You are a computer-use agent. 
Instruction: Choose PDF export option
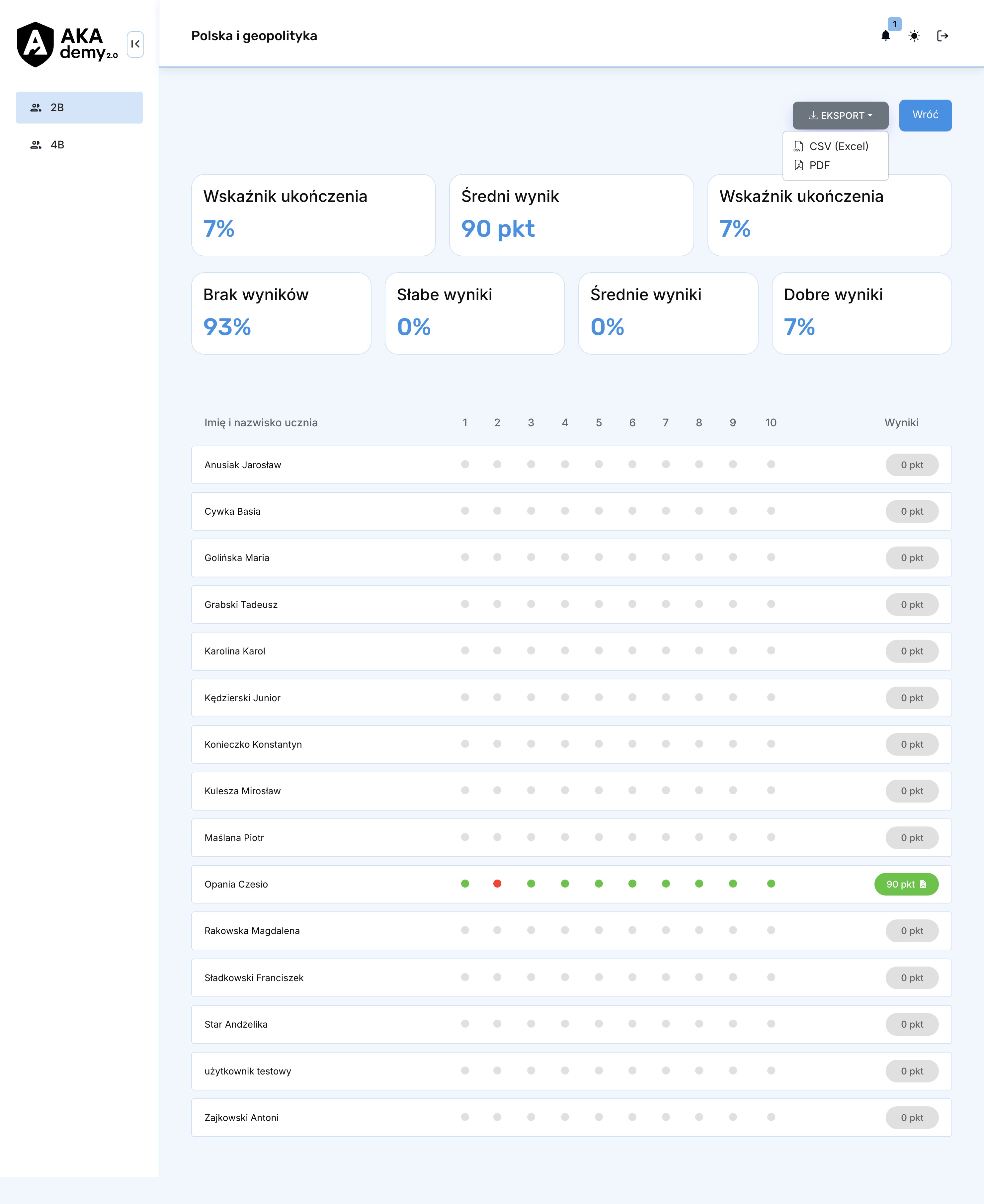(819, 165)
